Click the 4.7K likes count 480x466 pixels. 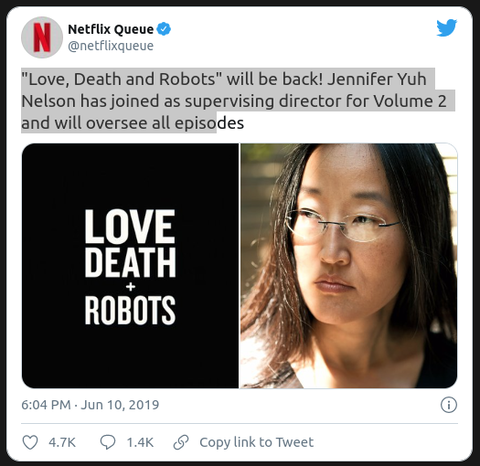click(62, 442)
